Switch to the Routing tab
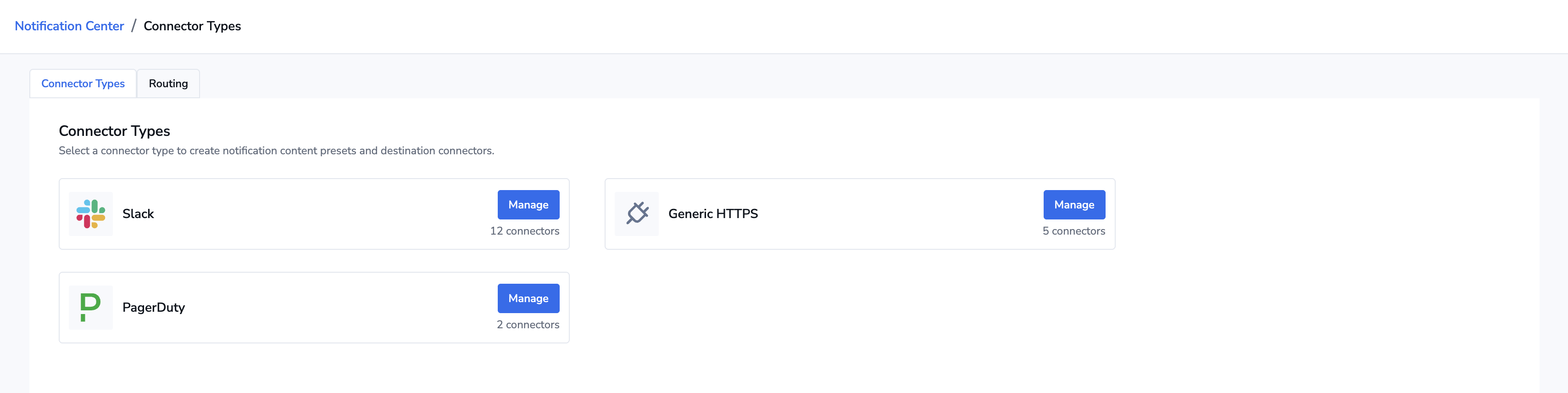 tap(169, 84)
